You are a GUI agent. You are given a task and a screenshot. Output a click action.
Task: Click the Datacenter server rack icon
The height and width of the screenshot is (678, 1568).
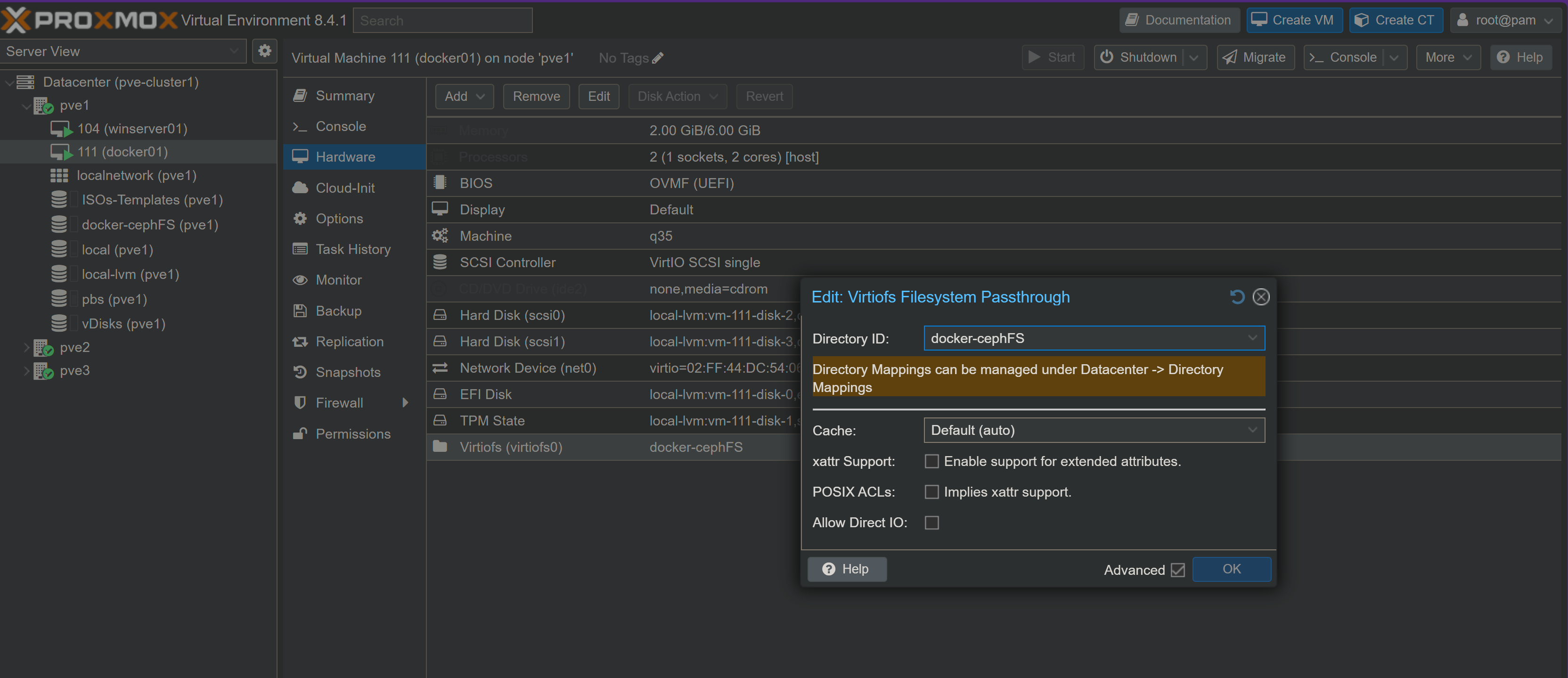click(25, 82)
